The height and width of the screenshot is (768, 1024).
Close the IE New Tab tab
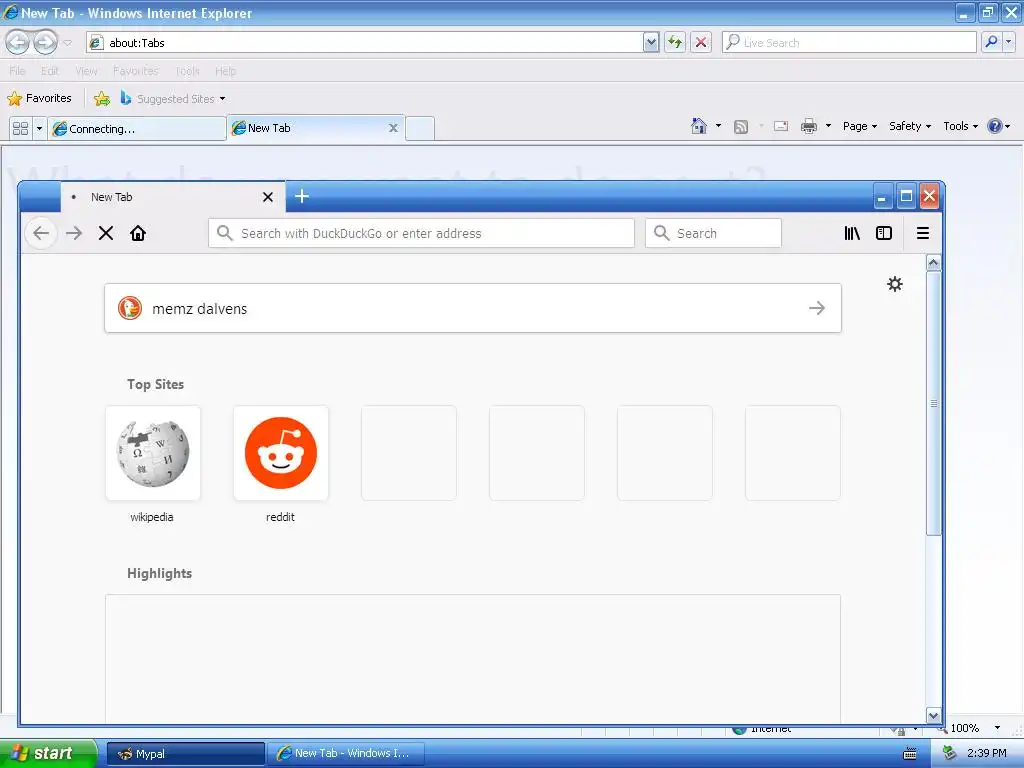[393, 128]
